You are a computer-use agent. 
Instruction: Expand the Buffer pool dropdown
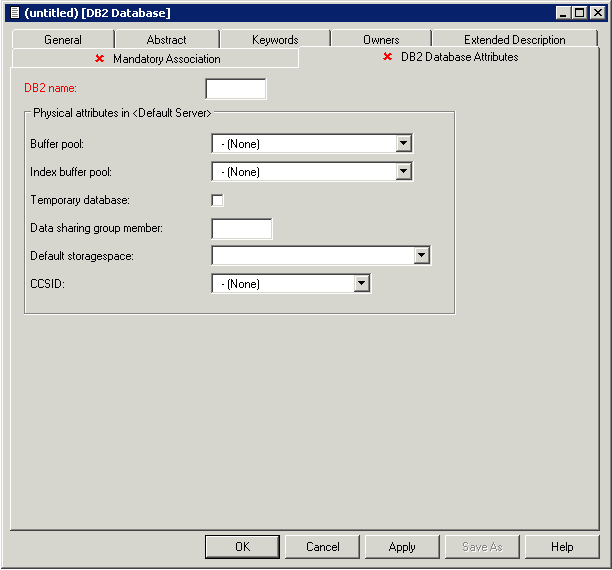402,144
